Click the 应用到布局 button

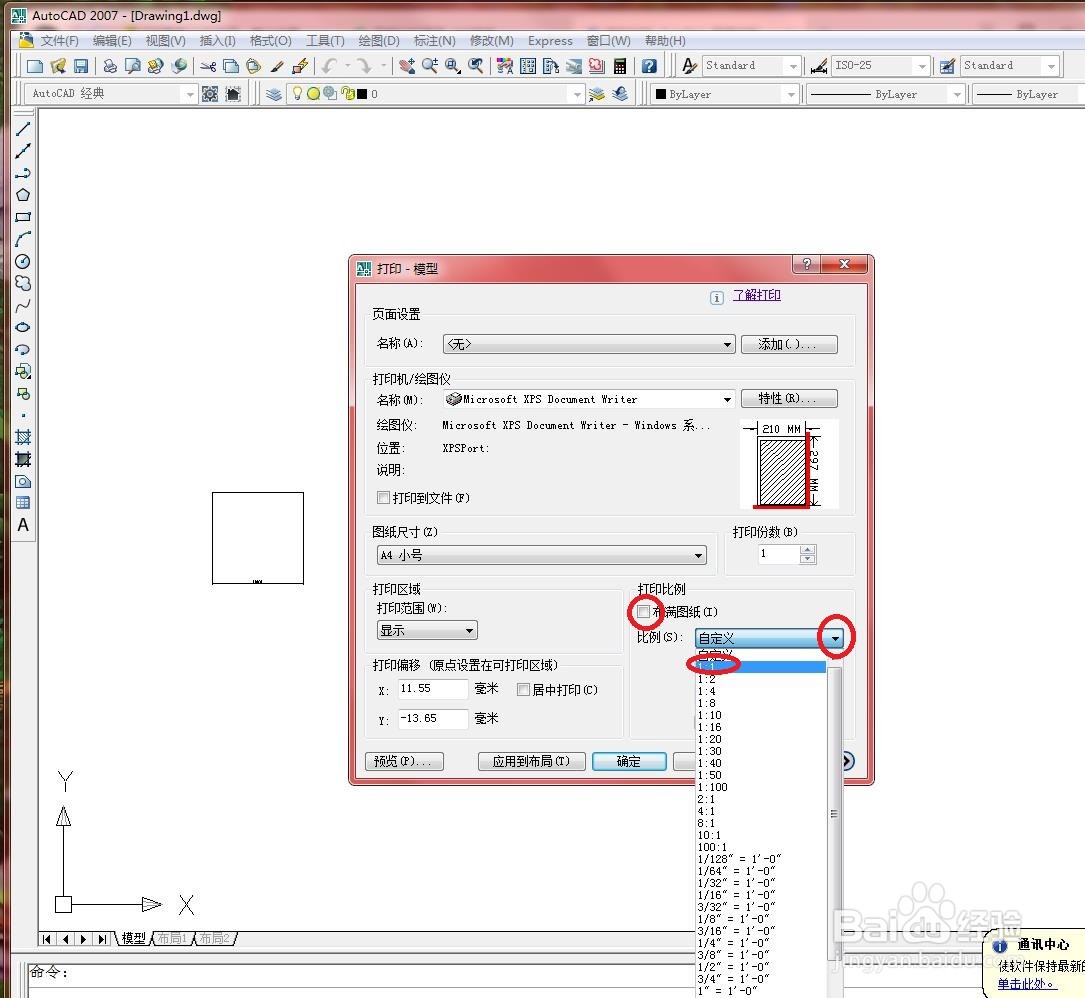[x=531, y=761]
